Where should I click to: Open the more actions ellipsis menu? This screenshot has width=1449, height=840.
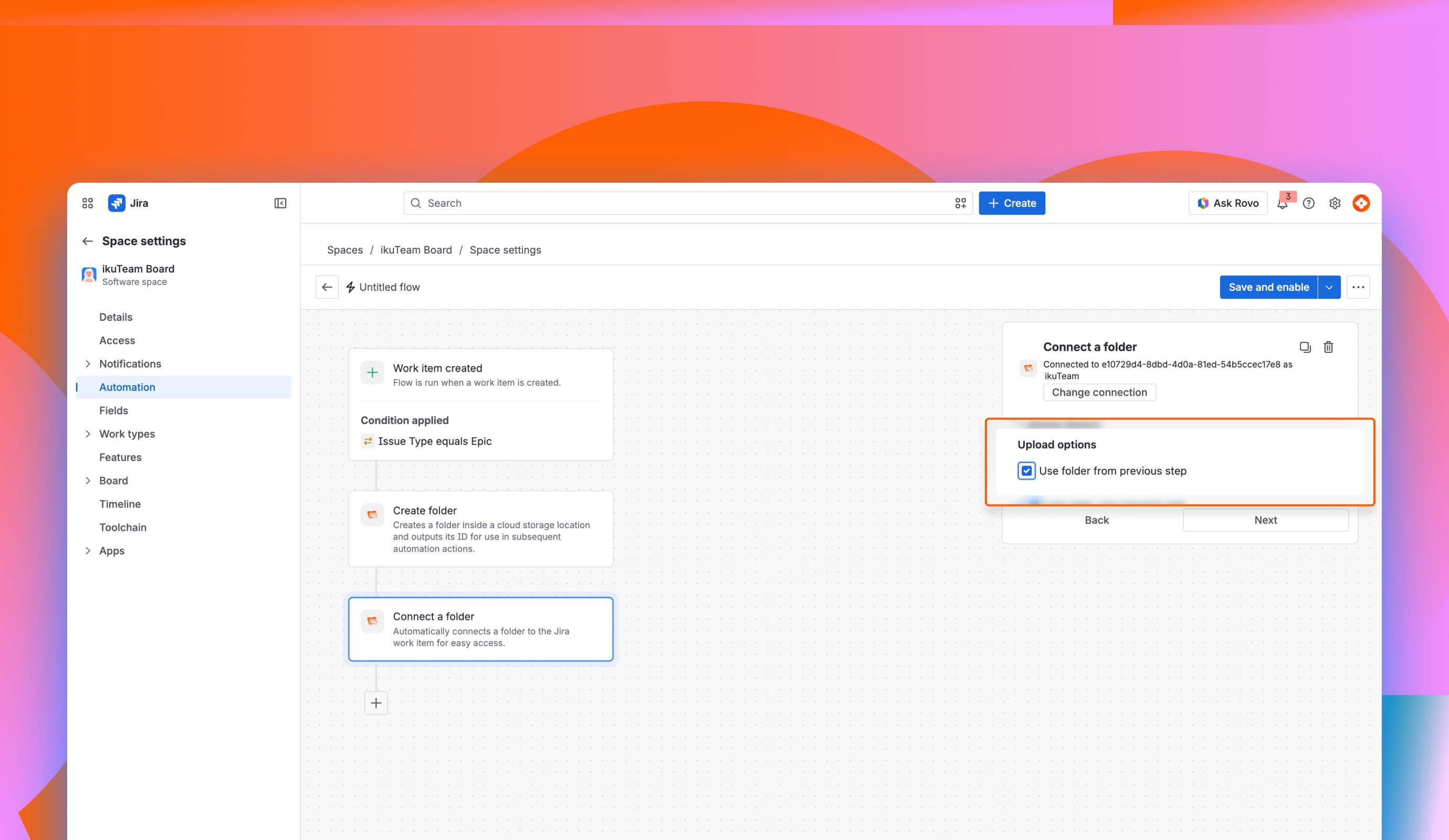1358,287
